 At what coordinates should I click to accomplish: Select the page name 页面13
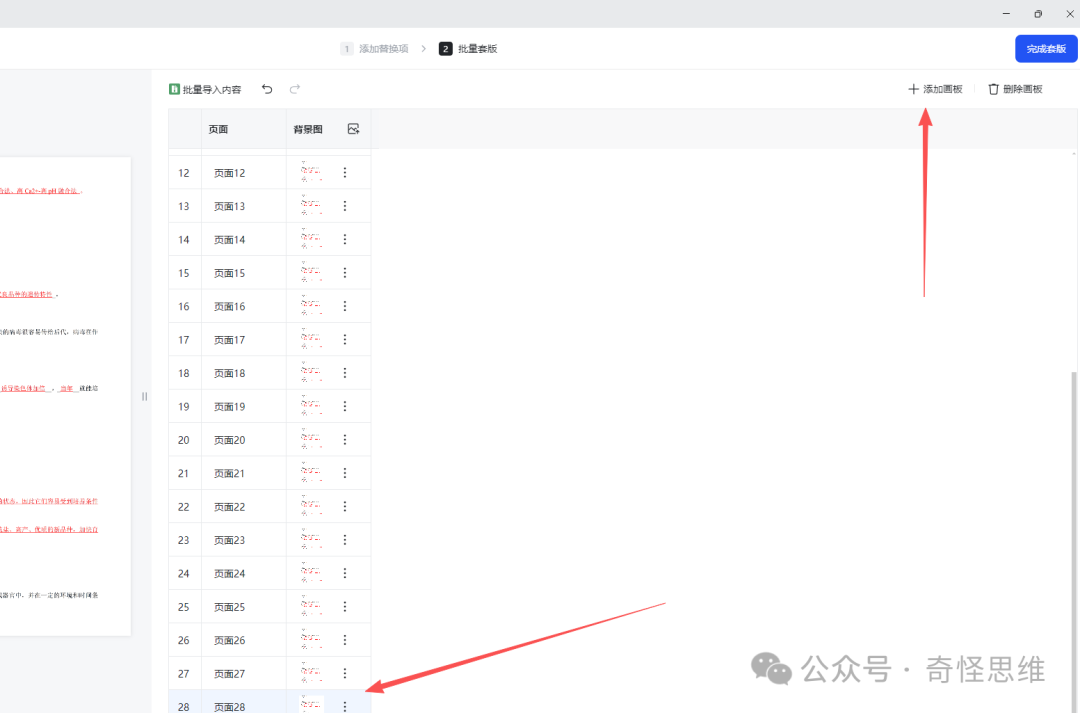[x=229, y=207]
